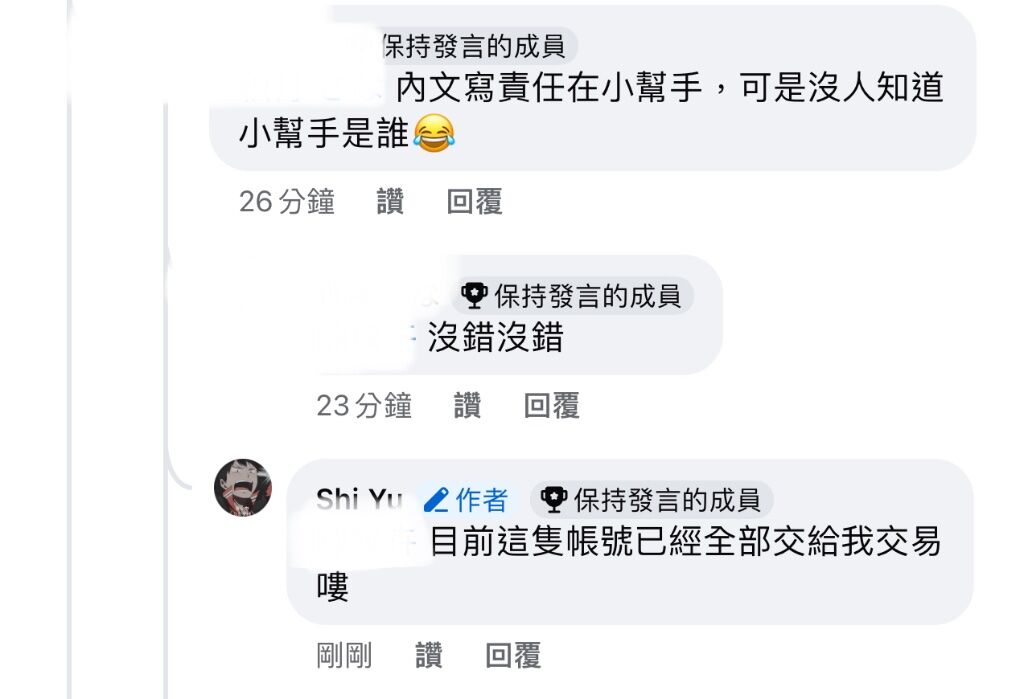Click the 保持發言的成員 badge on the top comment
Viewport: 1024px width, 699px height.
pos(473,46)
